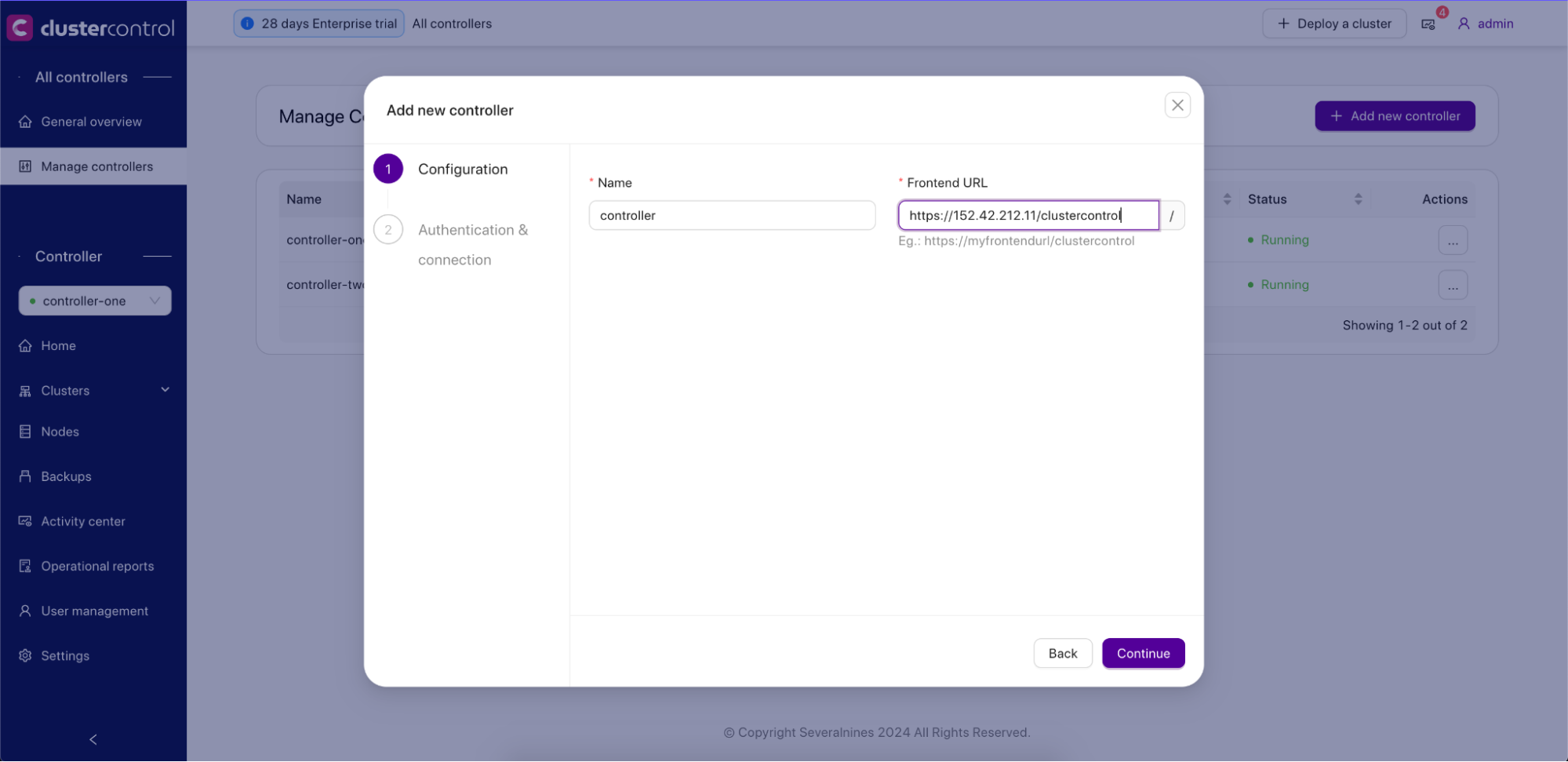Viewport: 1568px width, 762px height.
Task: Expand the Clusters submenu chevron
Action: [x=165, y=390]
